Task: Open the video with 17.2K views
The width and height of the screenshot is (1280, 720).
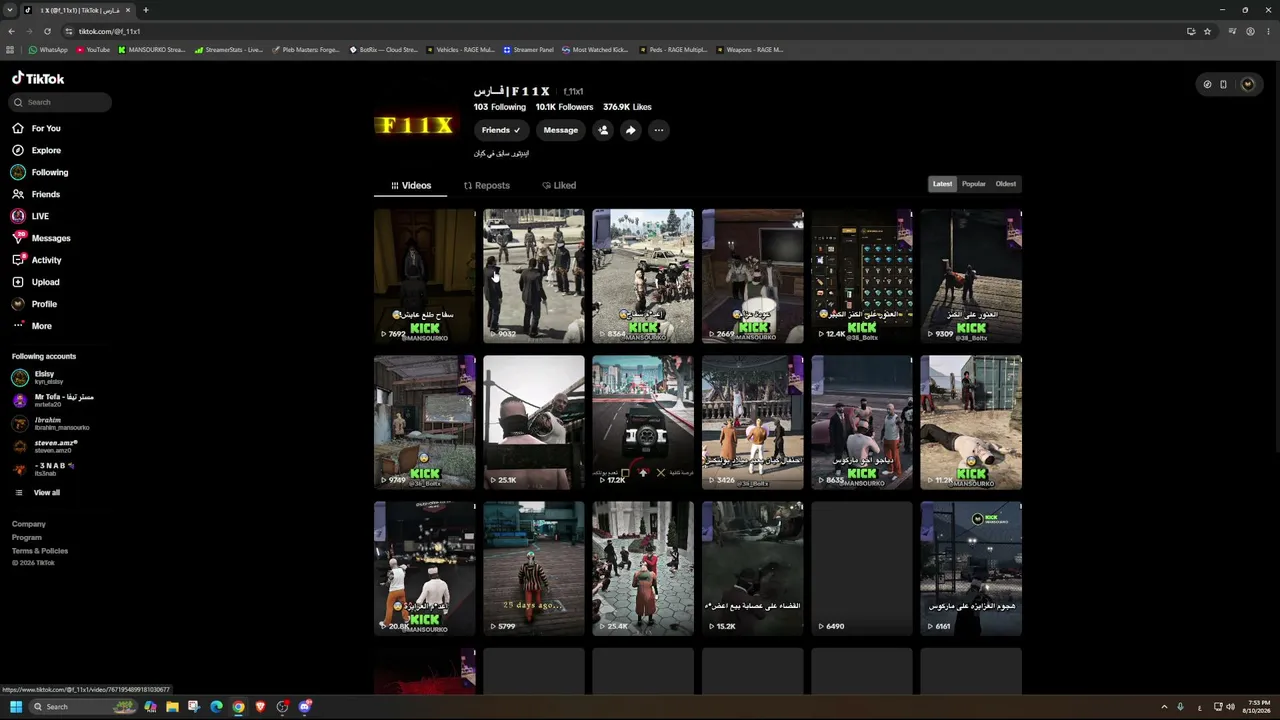Action: pyautogui.click(x=643, y=422)
